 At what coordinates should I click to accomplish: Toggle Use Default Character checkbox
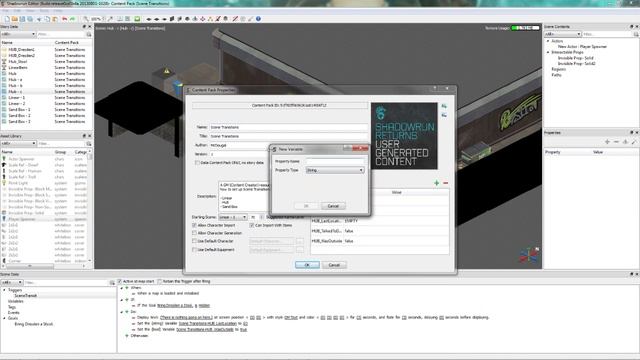(194, 241)
